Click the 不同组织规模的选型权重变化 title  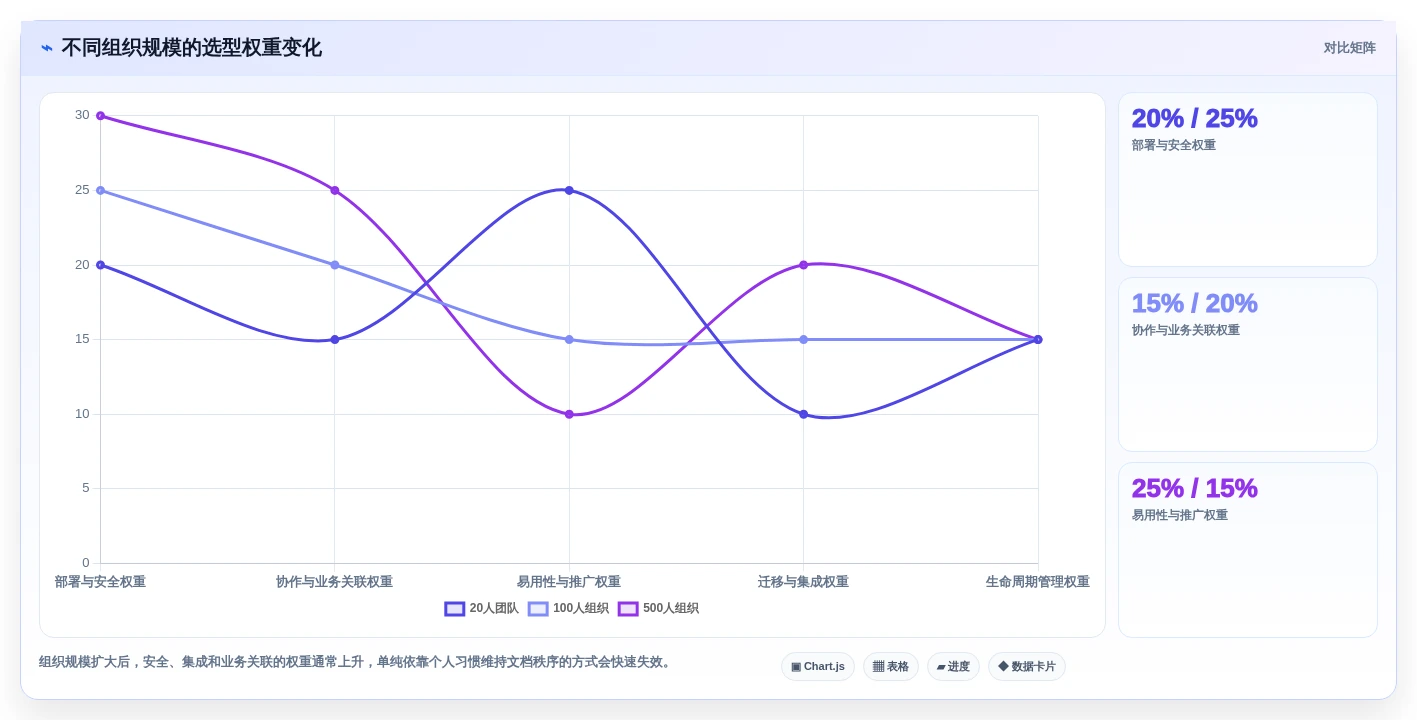(x=192, y=48)
